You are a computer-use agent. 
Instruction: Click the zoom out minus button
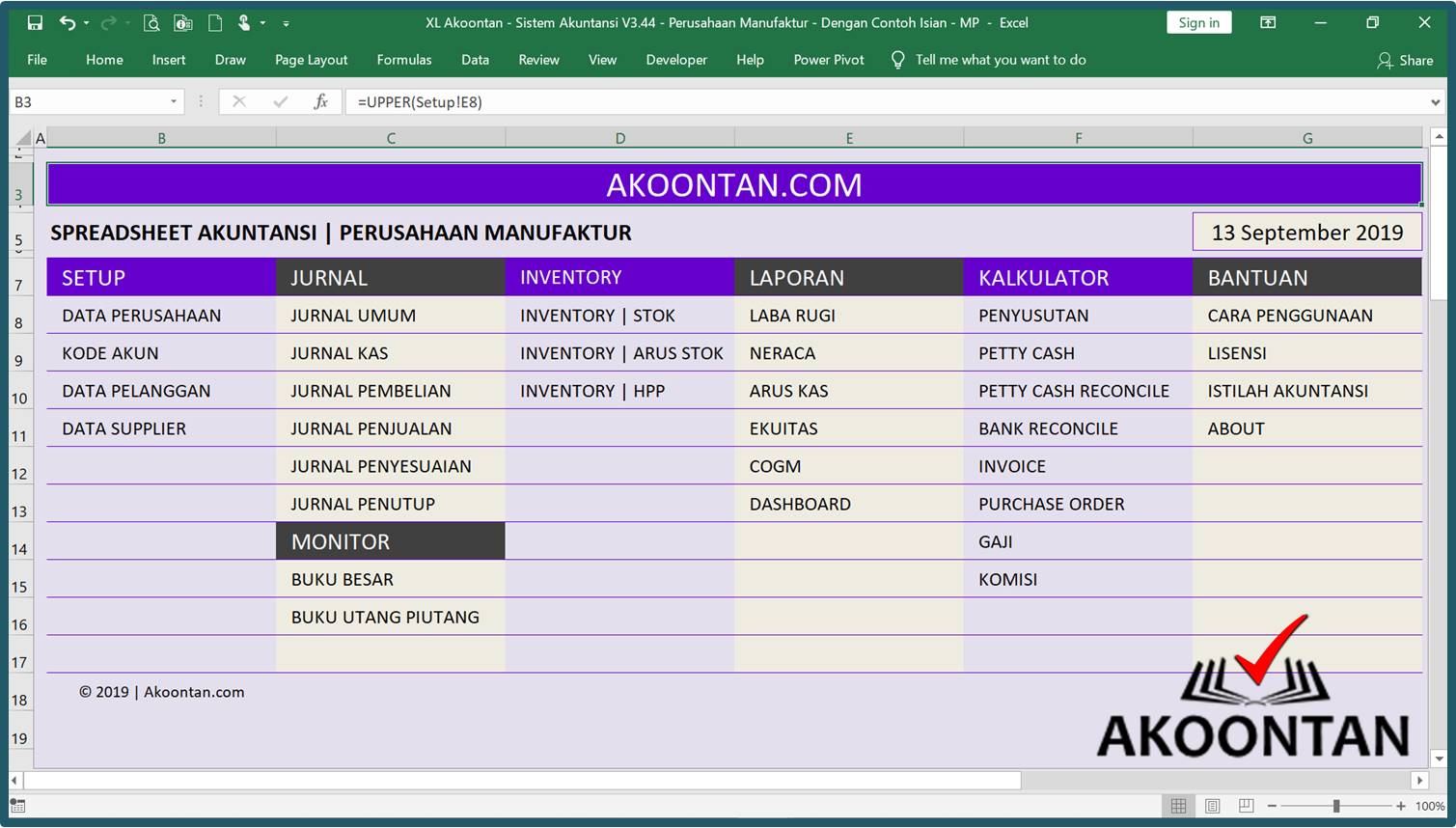(1272, 805)
